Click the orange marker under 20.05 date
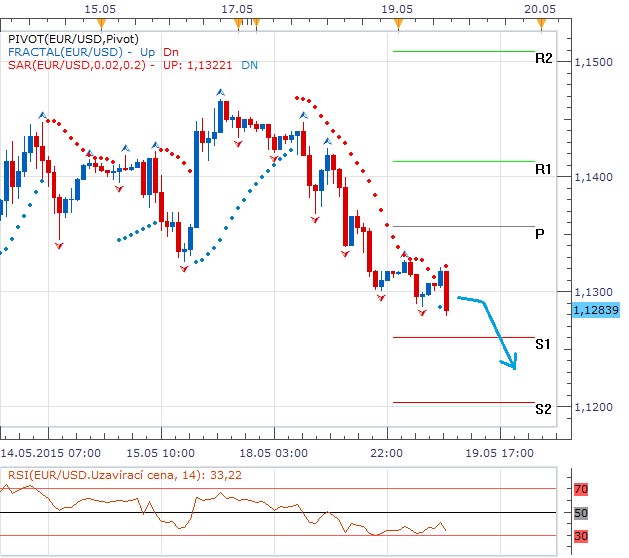The width and height of the screenshot is (629, 558). (541, 21)
